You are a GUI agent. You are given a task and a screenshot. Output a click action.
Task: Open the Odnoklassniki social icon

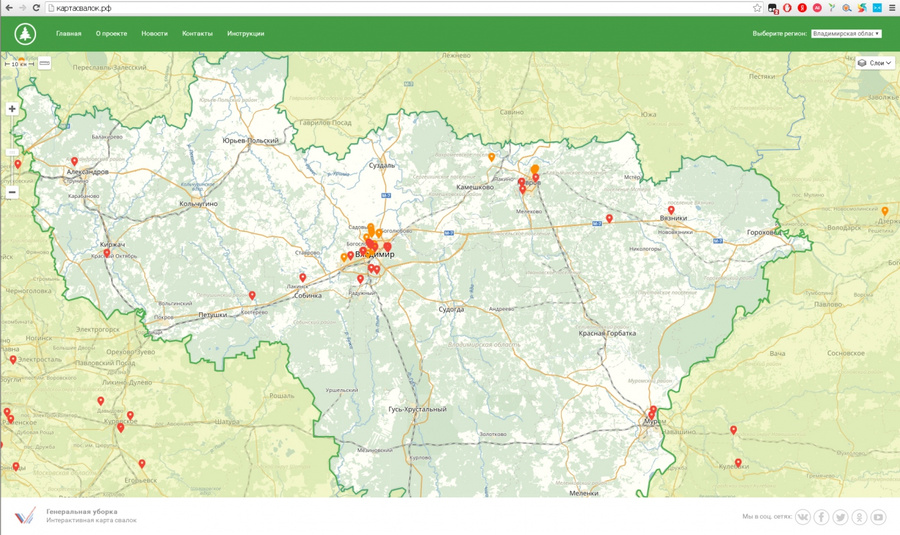pyautogui.click(x=859, y=517)
